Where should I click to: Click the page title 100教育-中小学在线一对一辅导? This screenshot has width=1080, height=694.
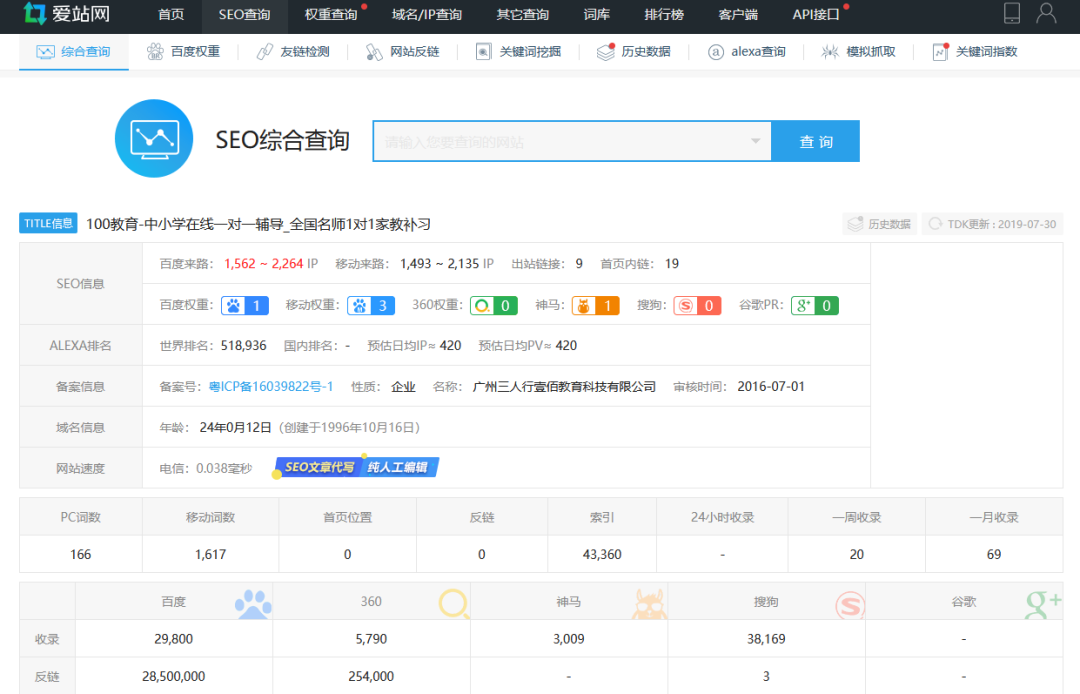pyautogui.click(x=185, y=224)
